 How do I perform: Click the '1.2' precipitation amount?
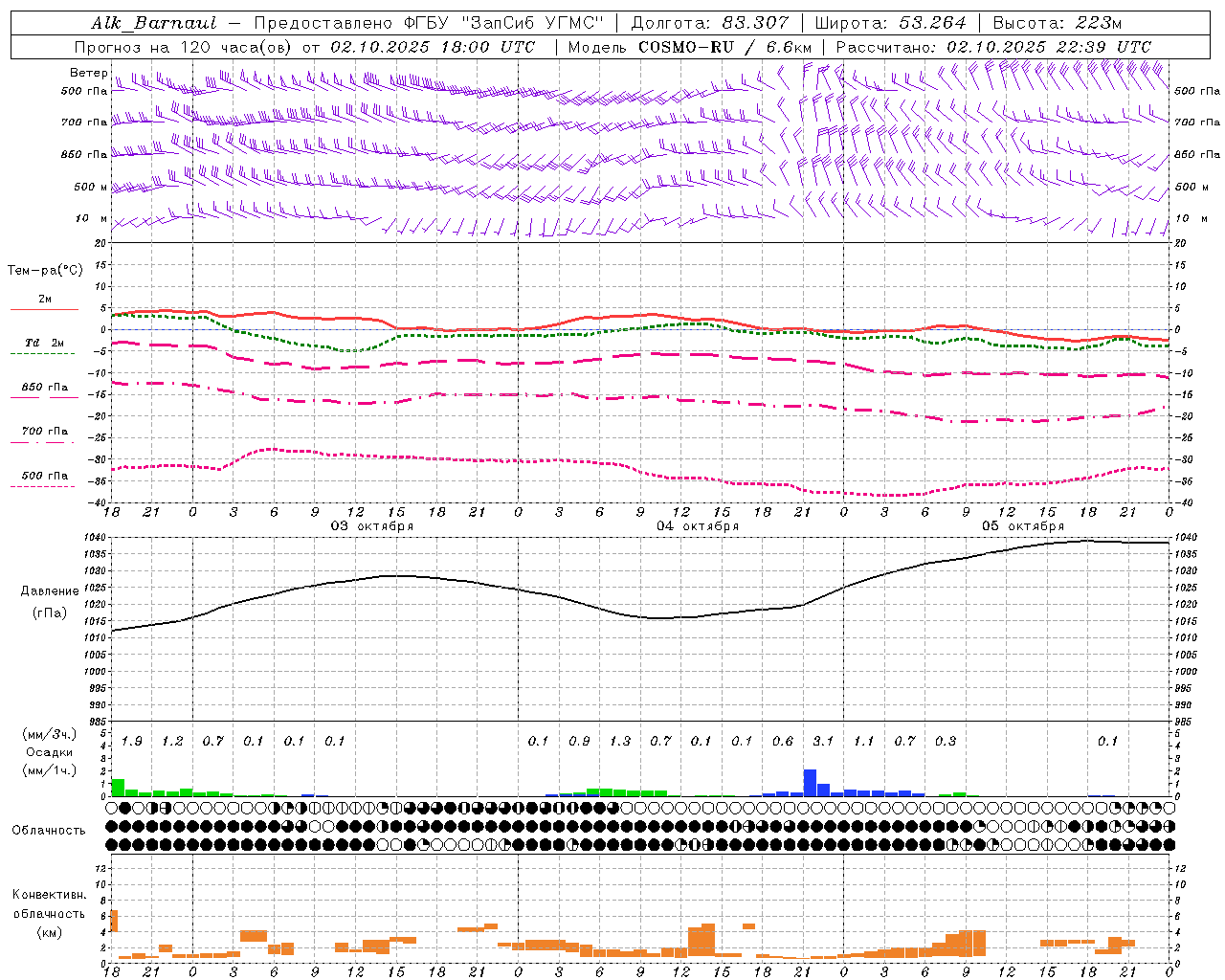pos(172,741)
